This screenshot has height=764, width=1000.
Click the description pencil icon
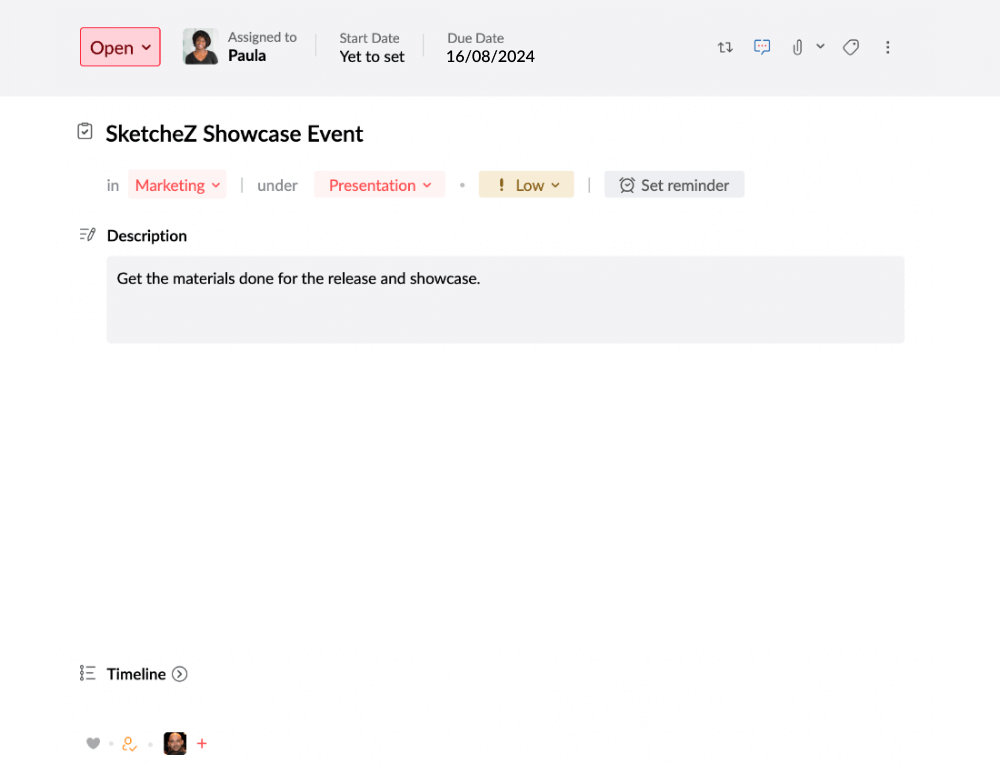(86, 233)
